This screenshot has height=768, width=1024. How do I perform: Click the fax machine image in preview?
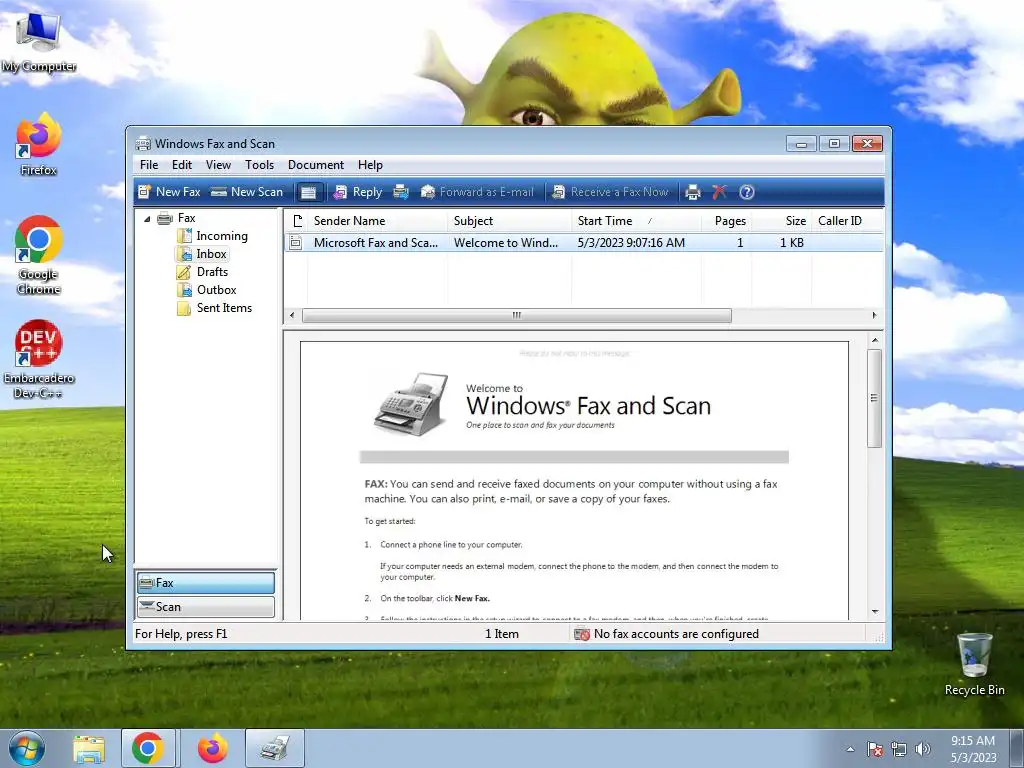tap(411, 404)
